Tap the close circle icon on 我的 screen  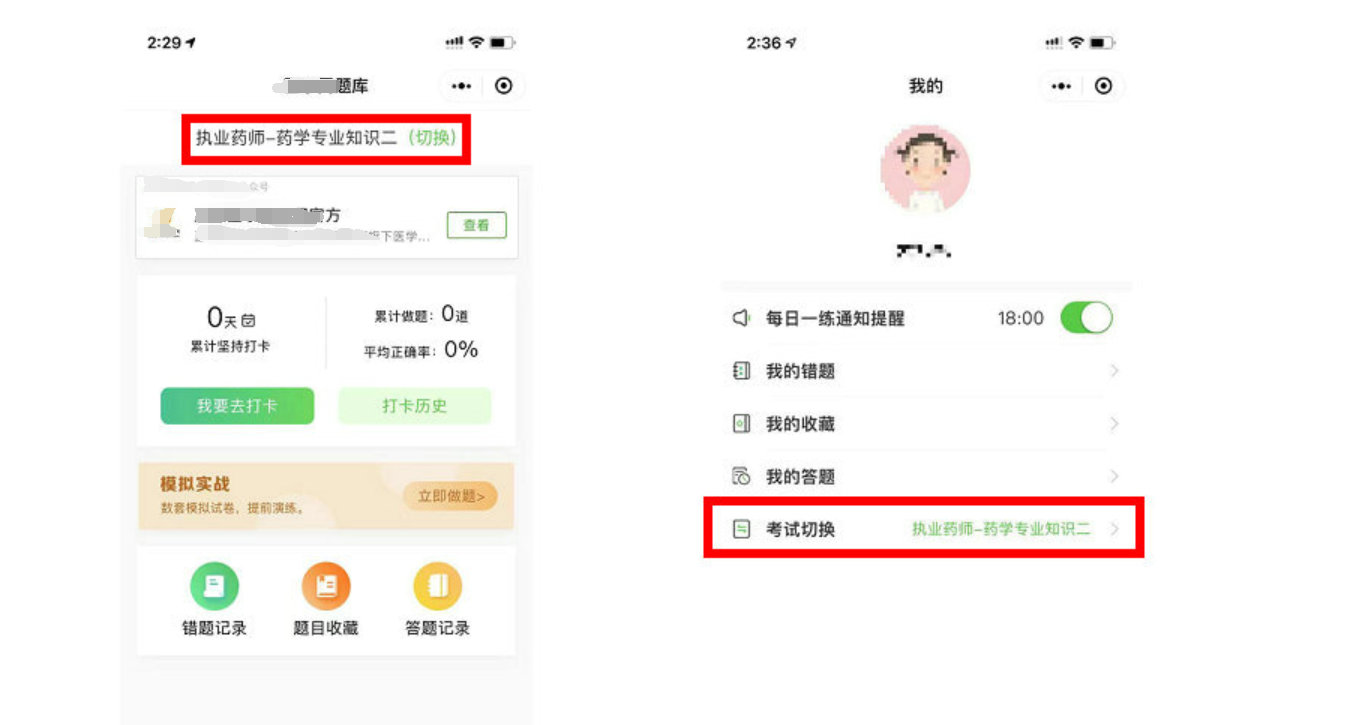pyautogui.click(x=1103, y=86)
